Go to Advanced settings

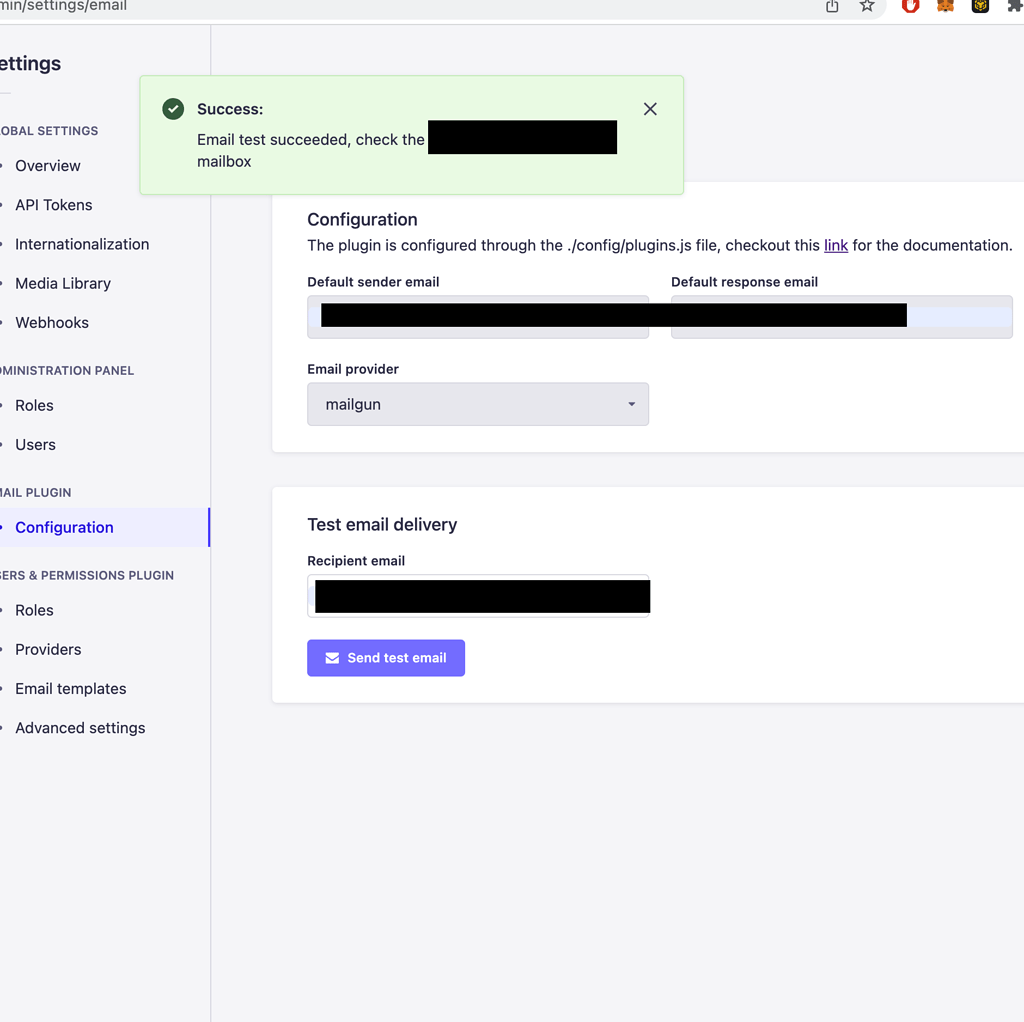click(x=80, y=728)
